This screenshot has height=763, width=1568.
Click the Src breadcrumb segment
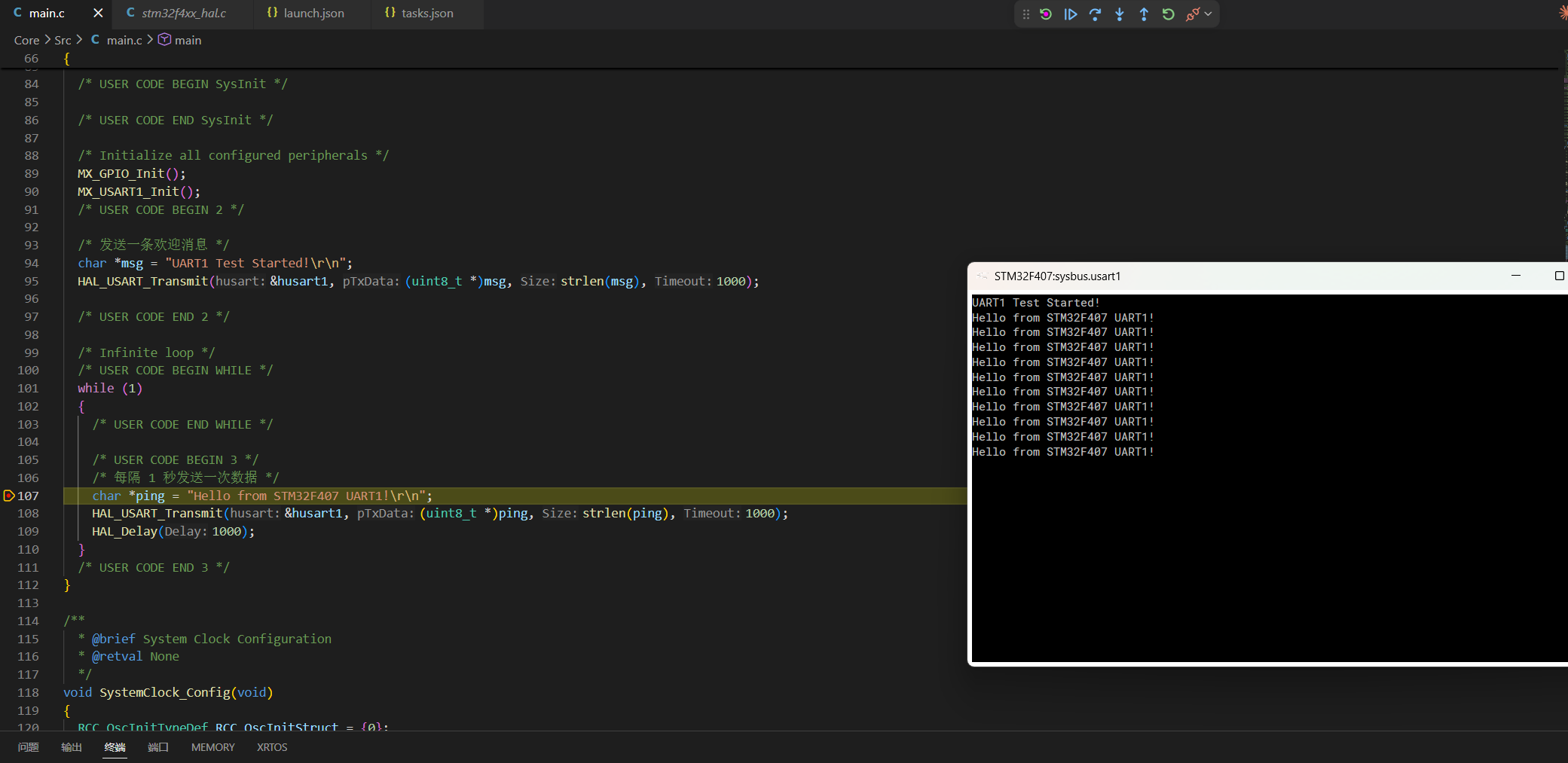(x=63, y=40)
